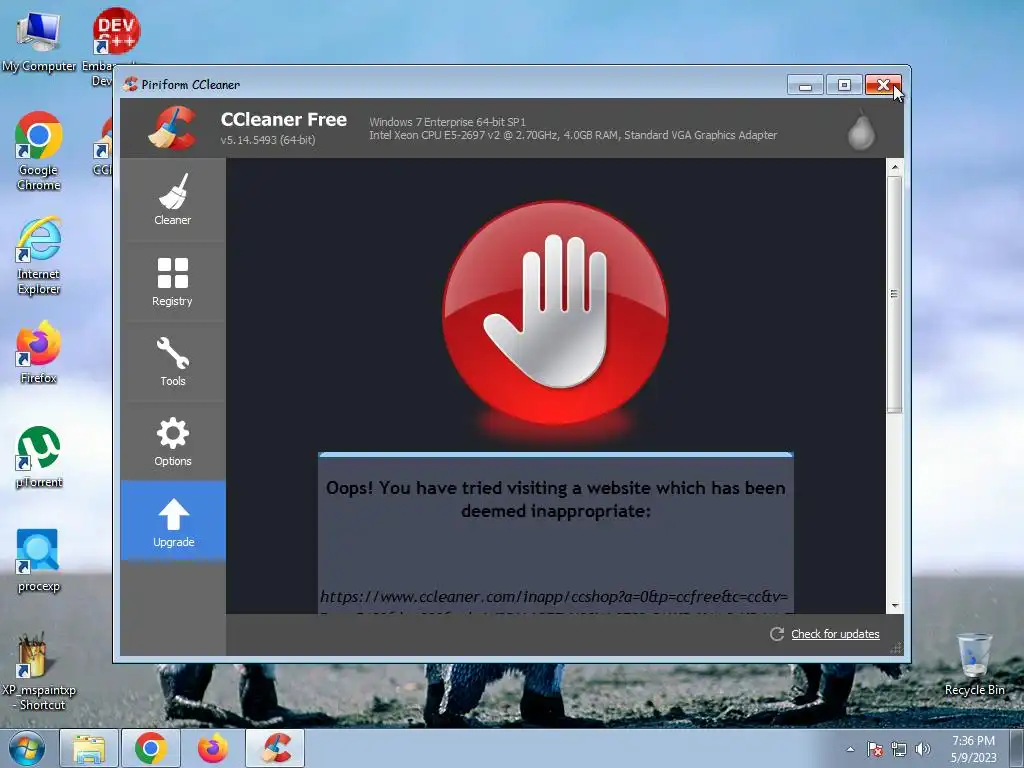This screenshot has height=768, width=1024.
Task: Open My Computer desktop icon
Action: click(39, 40)
